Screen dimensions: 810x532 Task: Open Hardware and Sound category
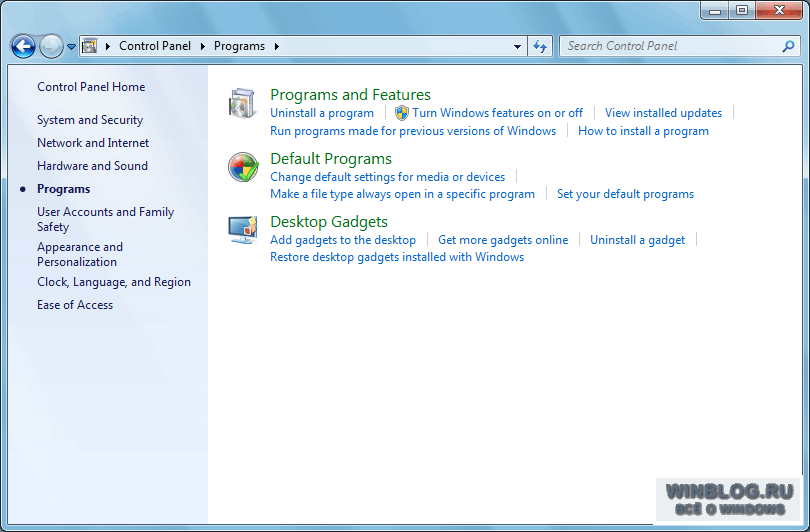click(x=92, y=166)
